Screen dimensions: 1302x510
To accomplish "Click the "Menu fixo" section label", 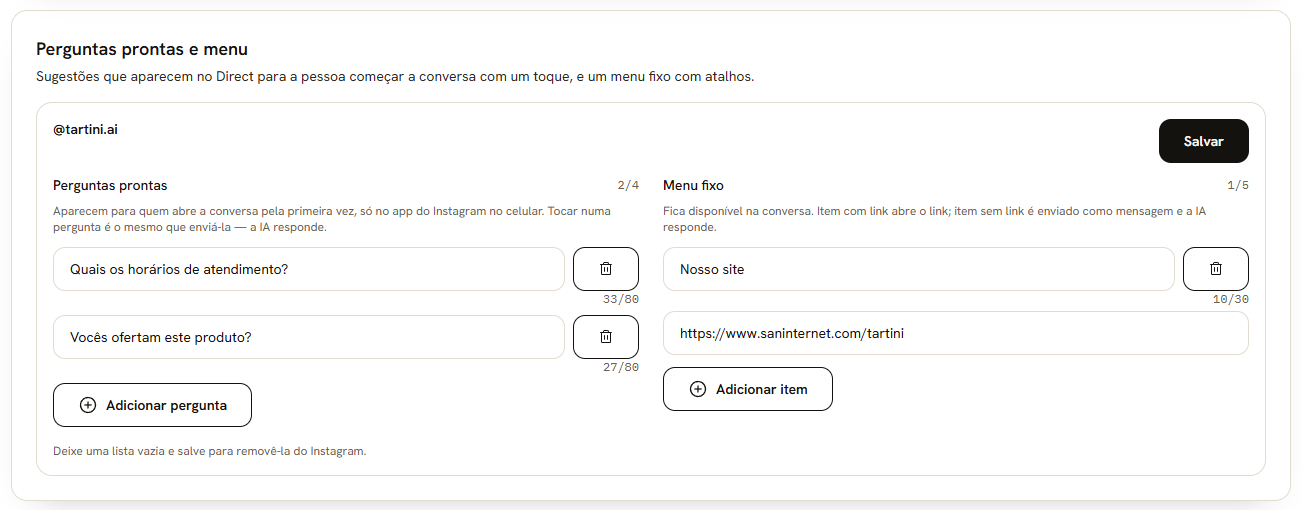I will 693,185.
